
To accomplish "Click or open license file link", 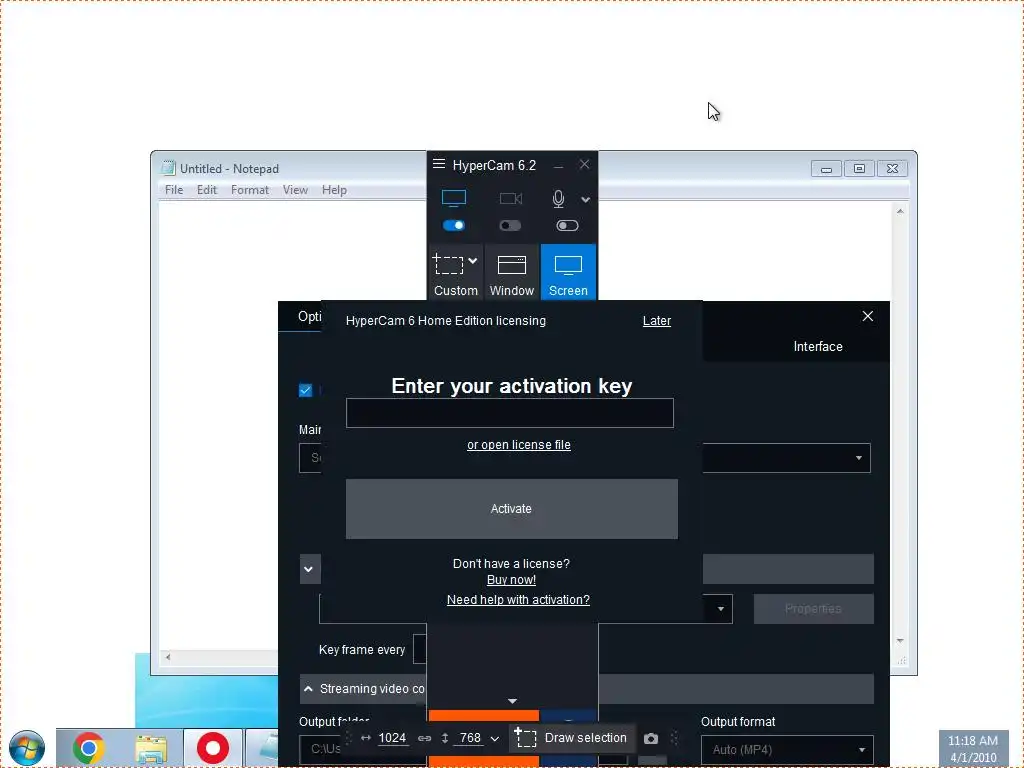I will pos(519,445).
